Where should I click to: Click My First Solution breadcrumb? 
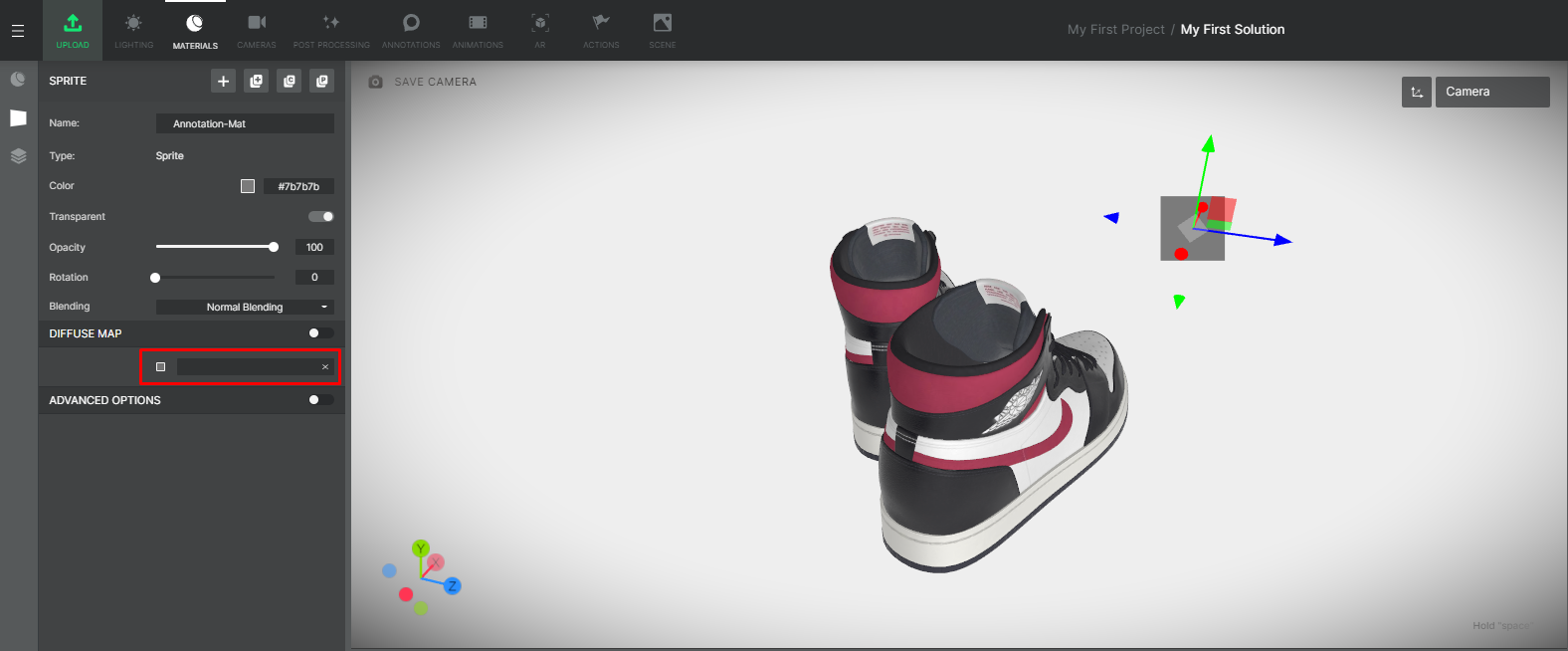coord(1233,30)
